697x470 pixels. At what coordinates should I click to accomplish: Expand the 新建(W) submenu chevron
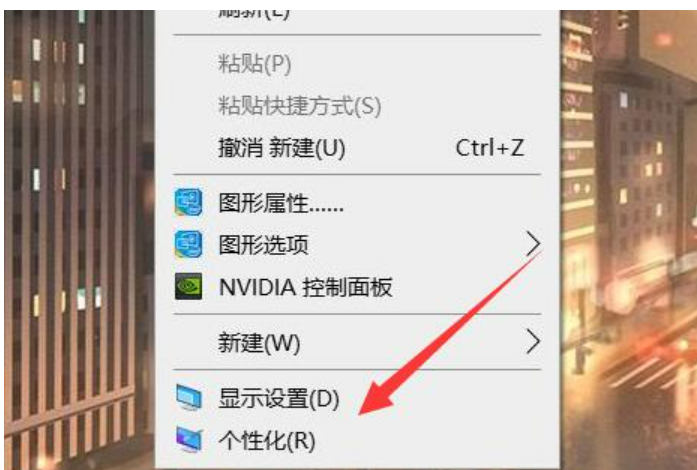pos(533,341)
